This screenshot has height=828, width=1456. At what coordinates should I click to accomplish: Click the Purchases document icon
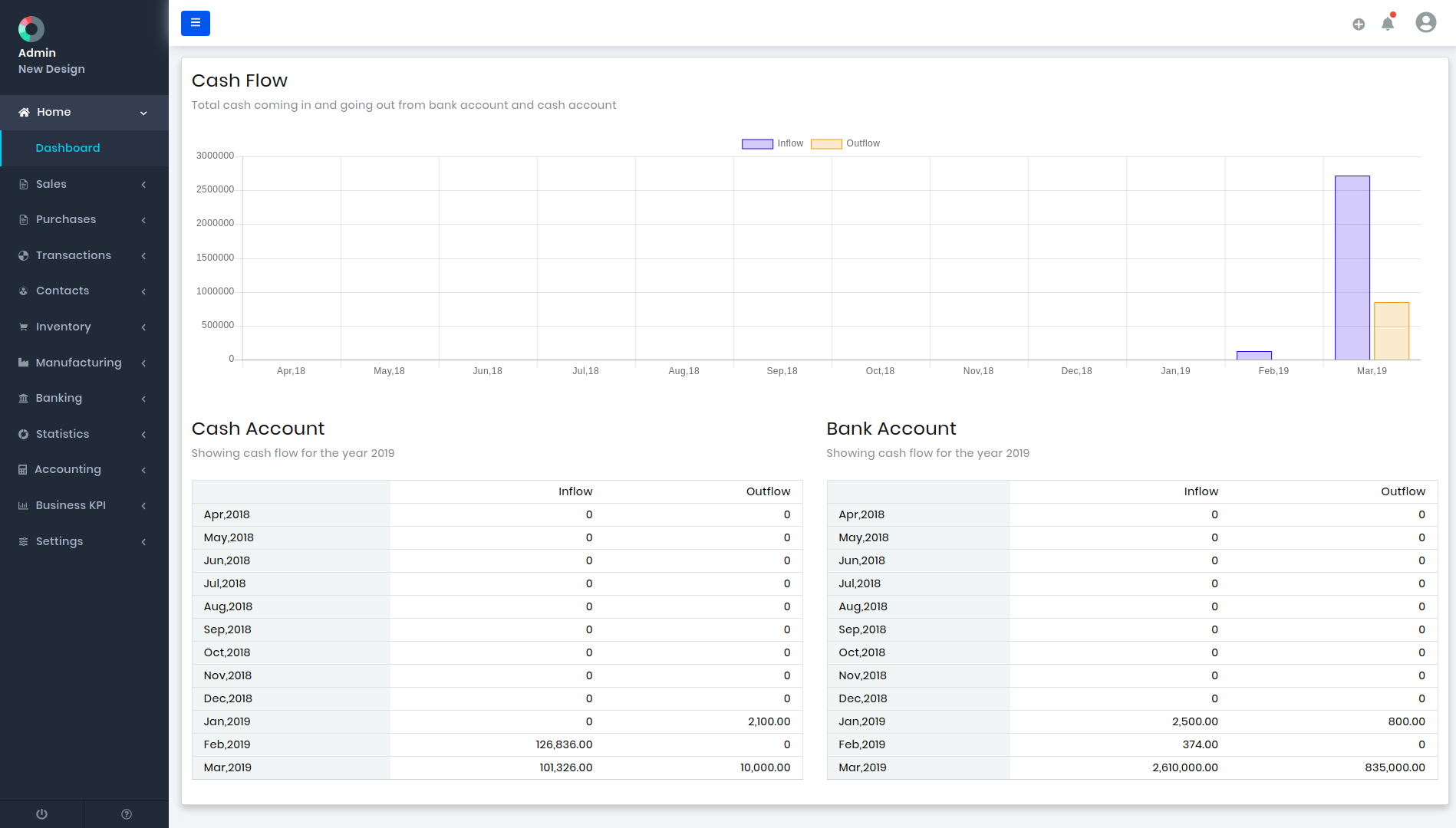click(23, 220)
